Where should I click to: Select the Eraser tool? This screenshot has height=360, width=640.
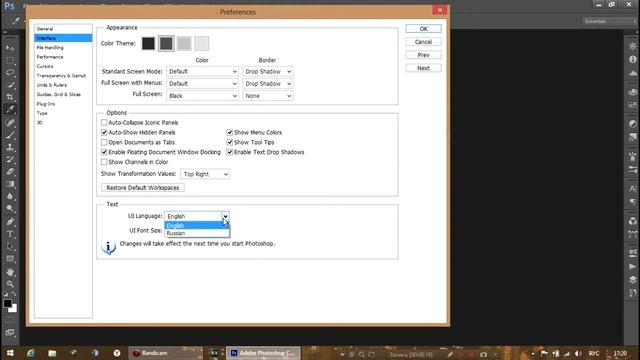[x=10, y=171]
